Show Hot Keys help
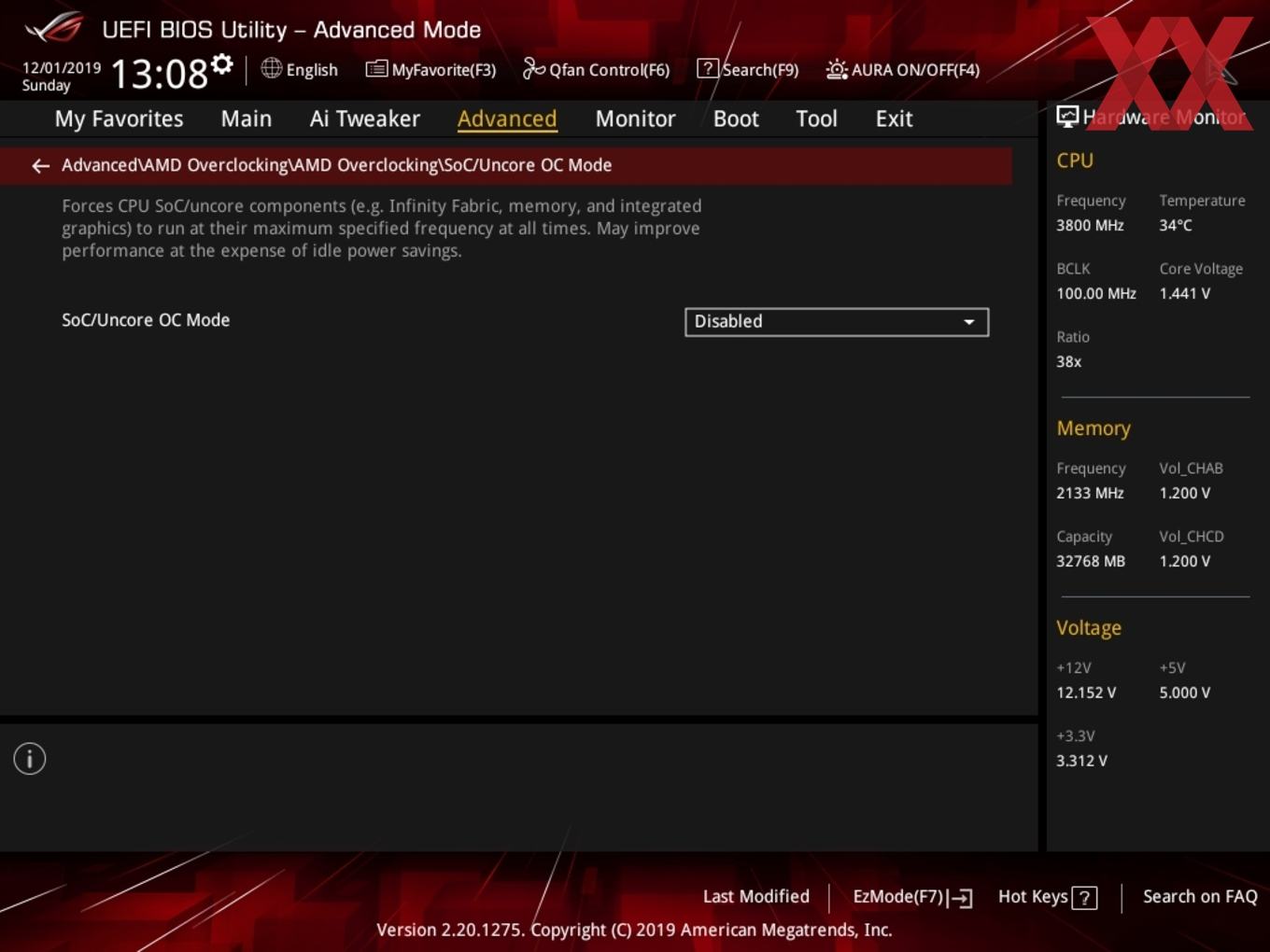Image resolution: width=1270 pixels, height=952 pixels. coord(1047,897)
